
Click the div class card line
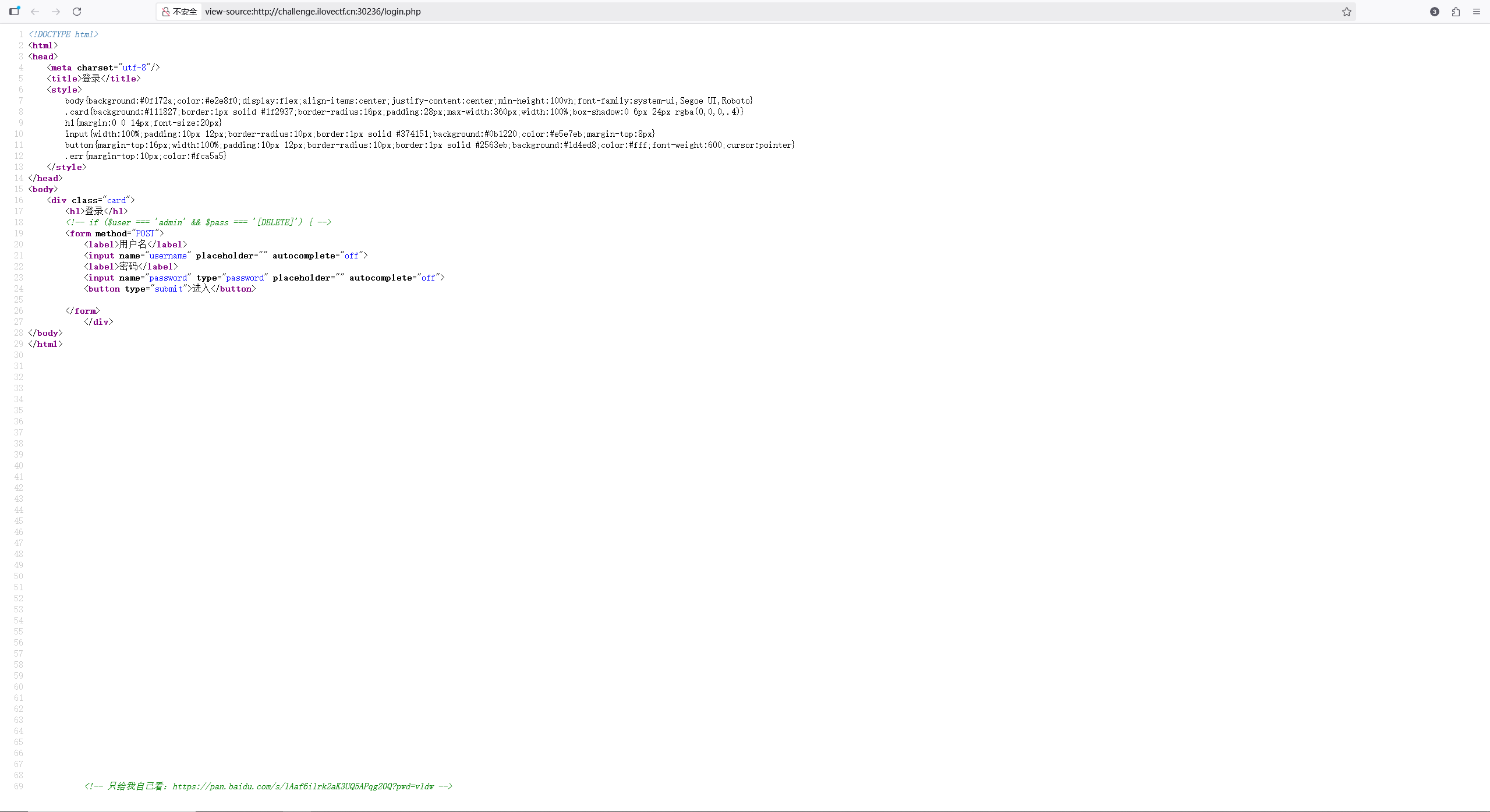pos(91,200)
